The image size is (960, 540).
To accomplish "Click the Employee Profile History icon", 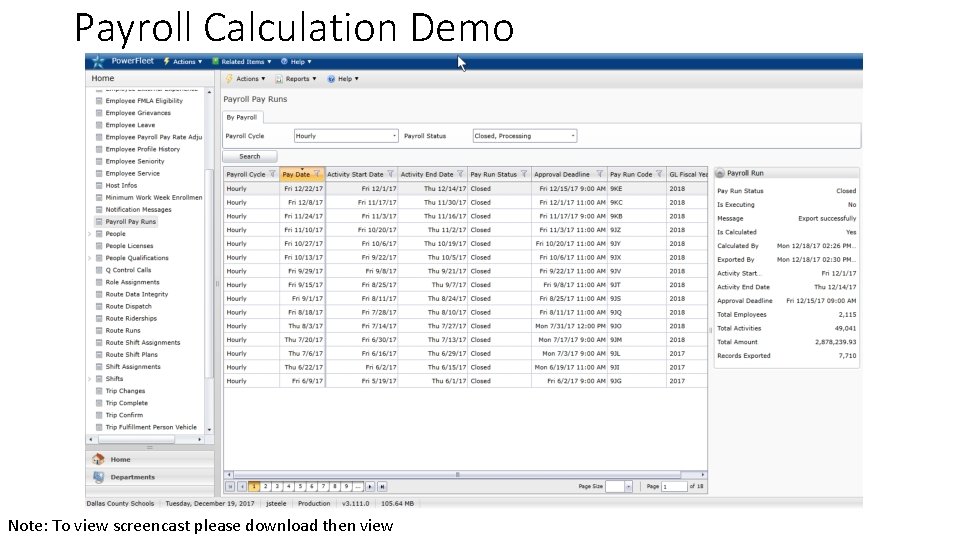I will (x=99, y=149).
